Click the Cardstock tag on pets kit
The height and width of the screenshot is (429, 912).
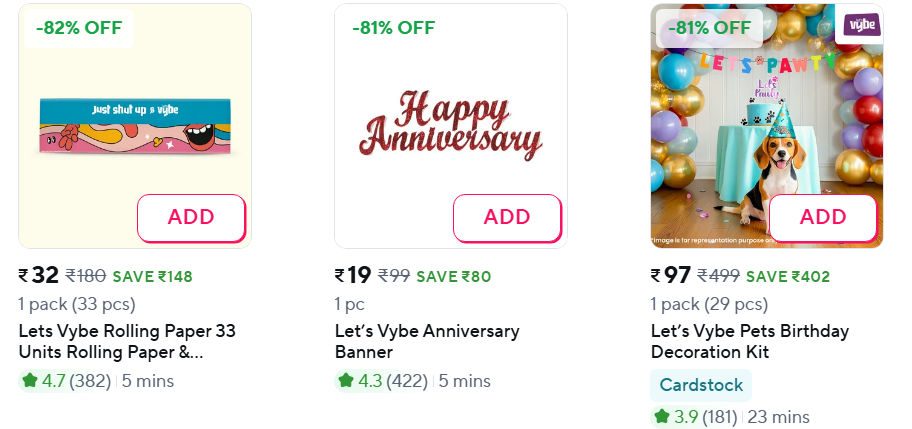tap(700, 385)
